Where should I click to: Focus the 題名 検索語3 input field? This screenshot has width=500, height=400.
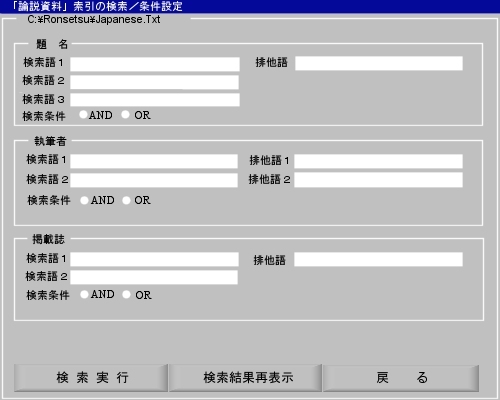pos(155,100)
